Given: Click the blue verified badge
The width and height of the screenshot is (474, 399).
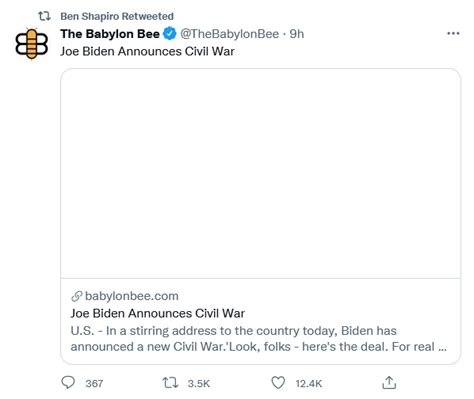Looking at the screenshot, I should 170,34.
